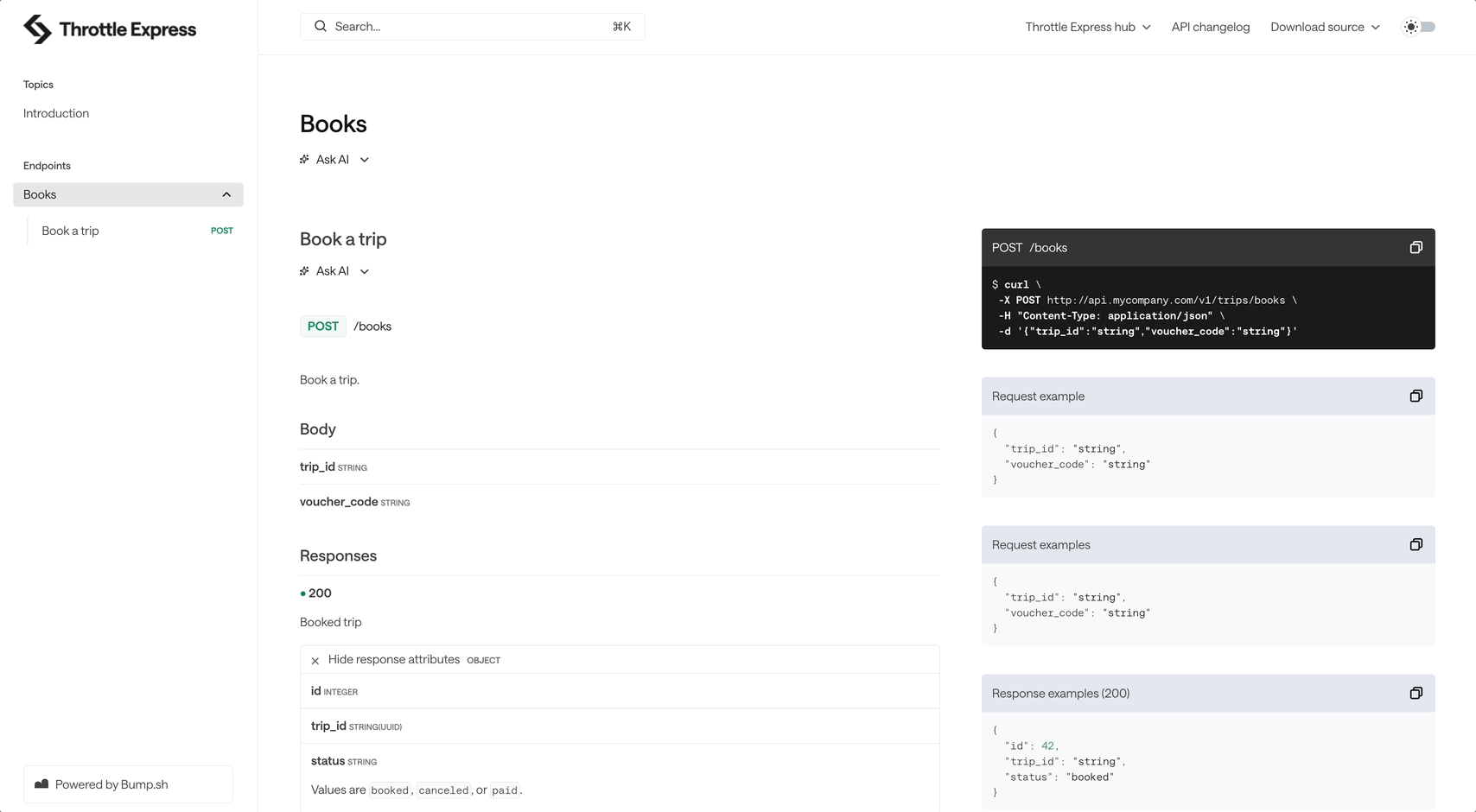This screenshot has width=1476, height=812.
Task: Click the search magnifier icon
Action: coord(320,26)
